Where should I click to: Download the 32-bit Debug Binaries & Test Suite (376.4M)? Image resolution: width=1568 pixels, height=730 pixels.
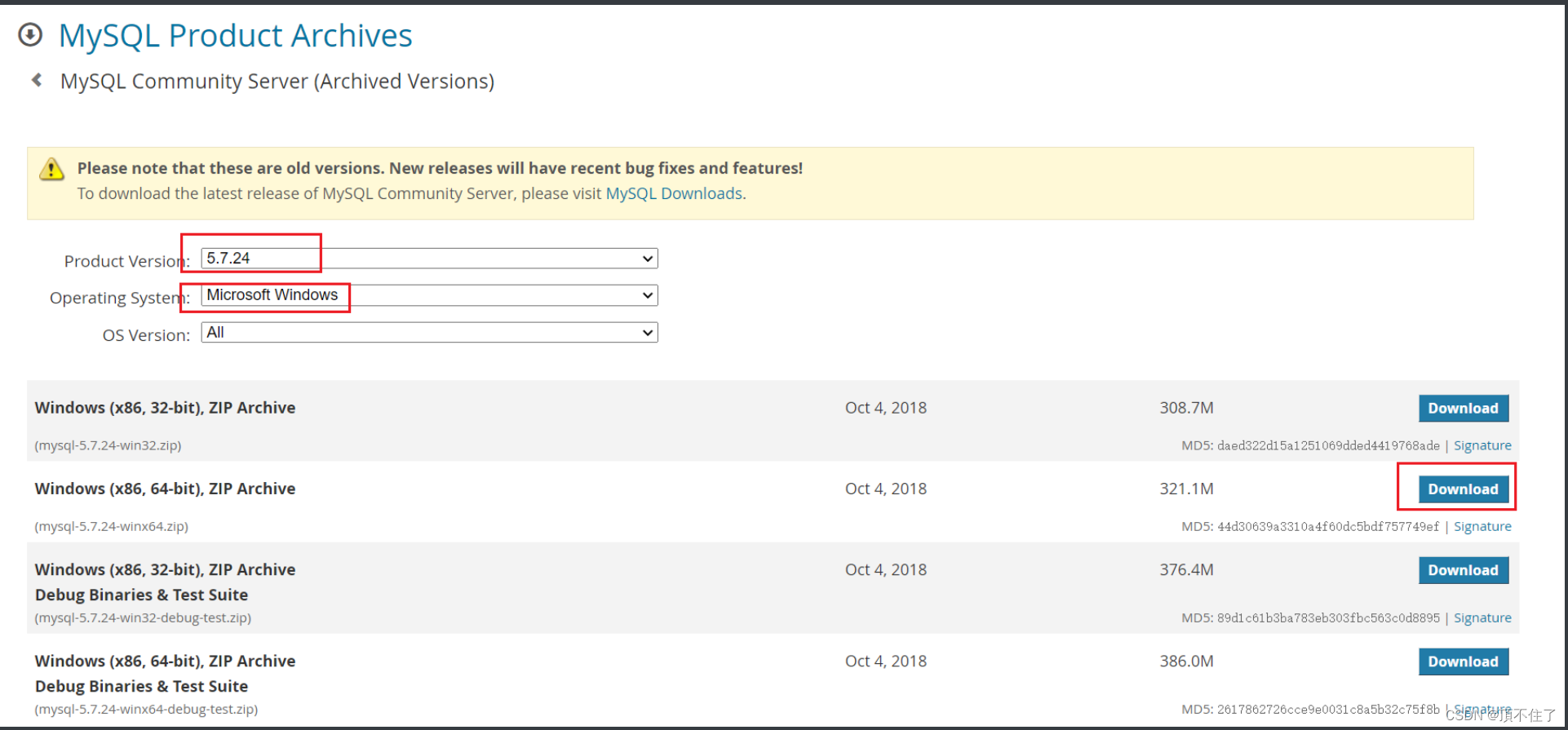[1464, 570]
